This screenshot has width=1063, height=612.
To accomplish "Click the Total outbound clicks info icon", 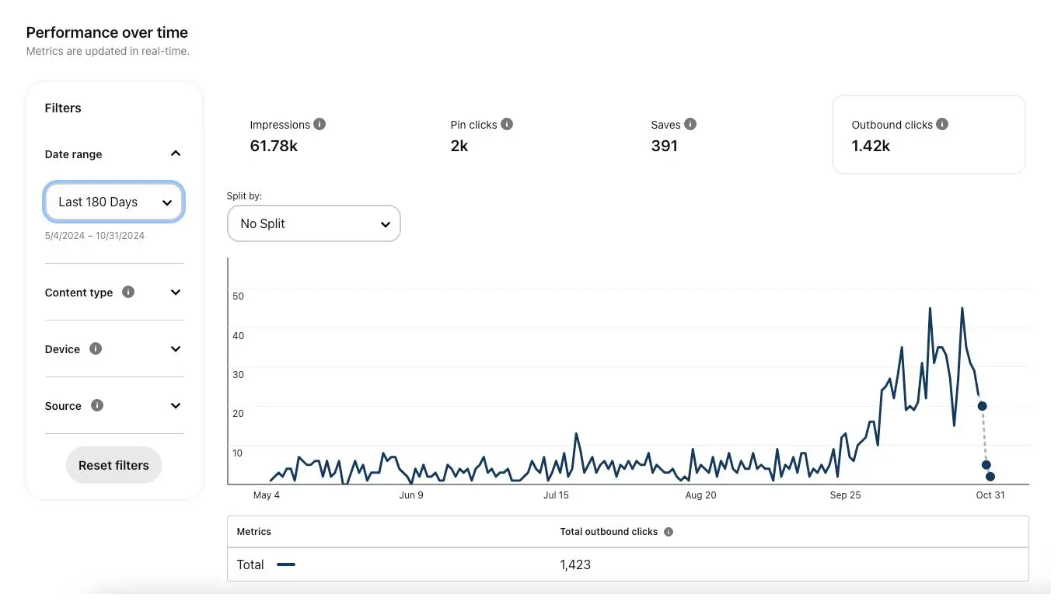I will click(x=668, y=532).
